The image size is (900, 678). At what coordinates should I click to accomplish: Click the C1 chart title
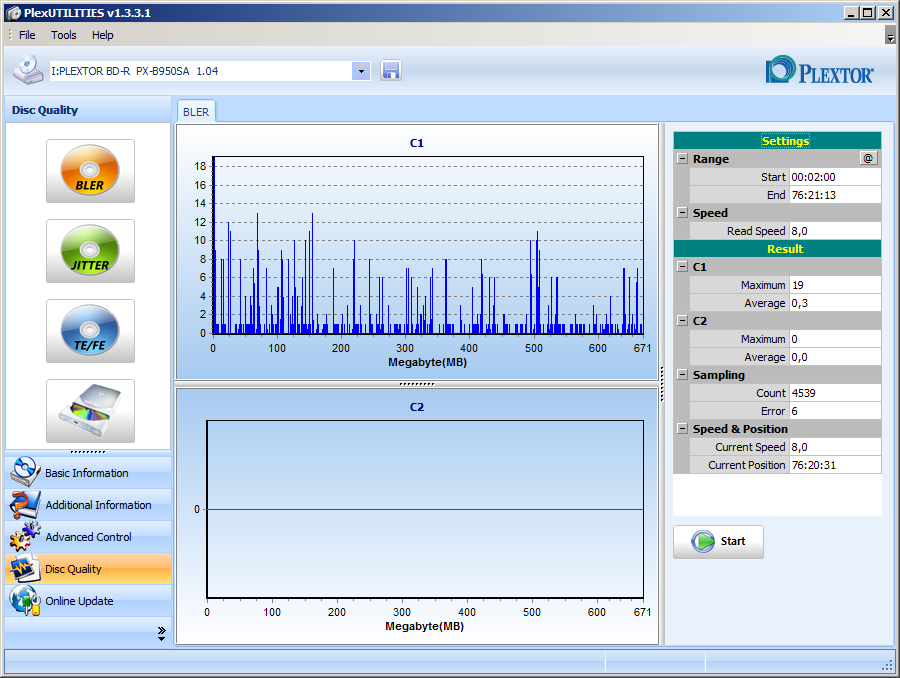(x=417, y=143)
